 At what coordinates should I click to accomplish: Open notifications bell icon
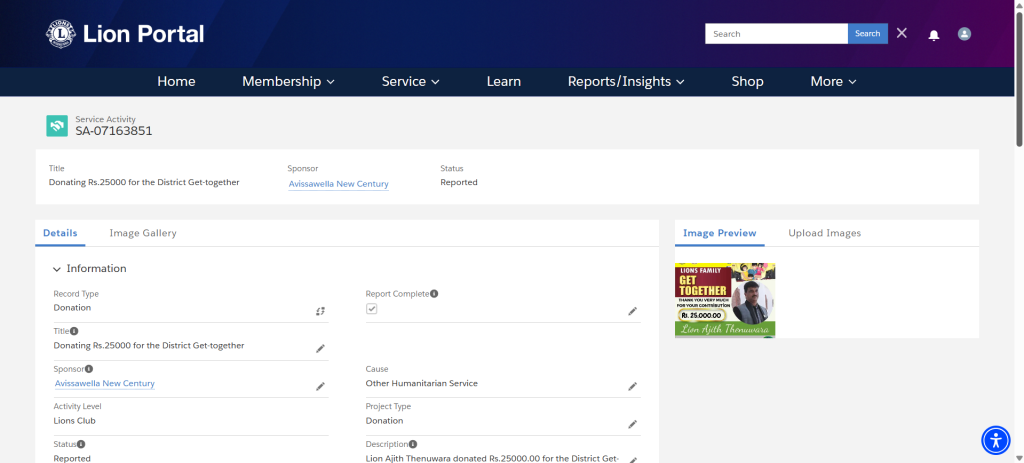pyautogui.click(x=934, y=35)
